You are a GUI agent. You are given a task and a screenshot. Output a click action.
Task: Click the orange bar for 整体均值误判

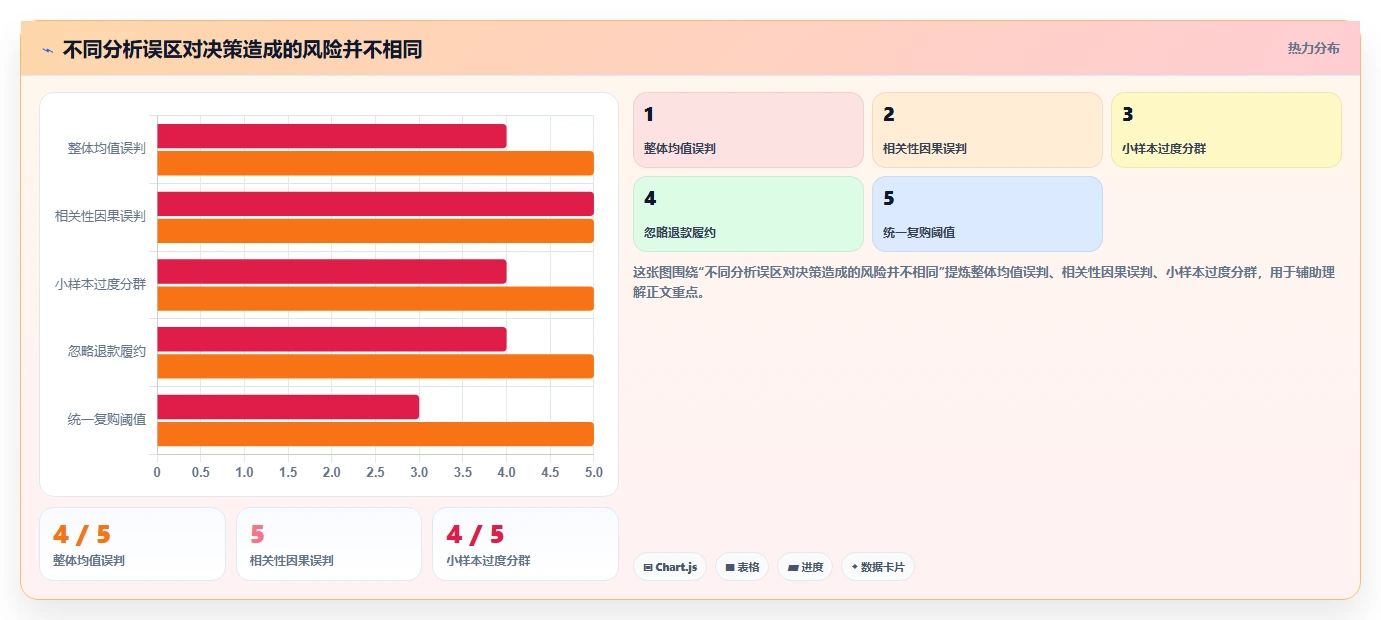375,163
